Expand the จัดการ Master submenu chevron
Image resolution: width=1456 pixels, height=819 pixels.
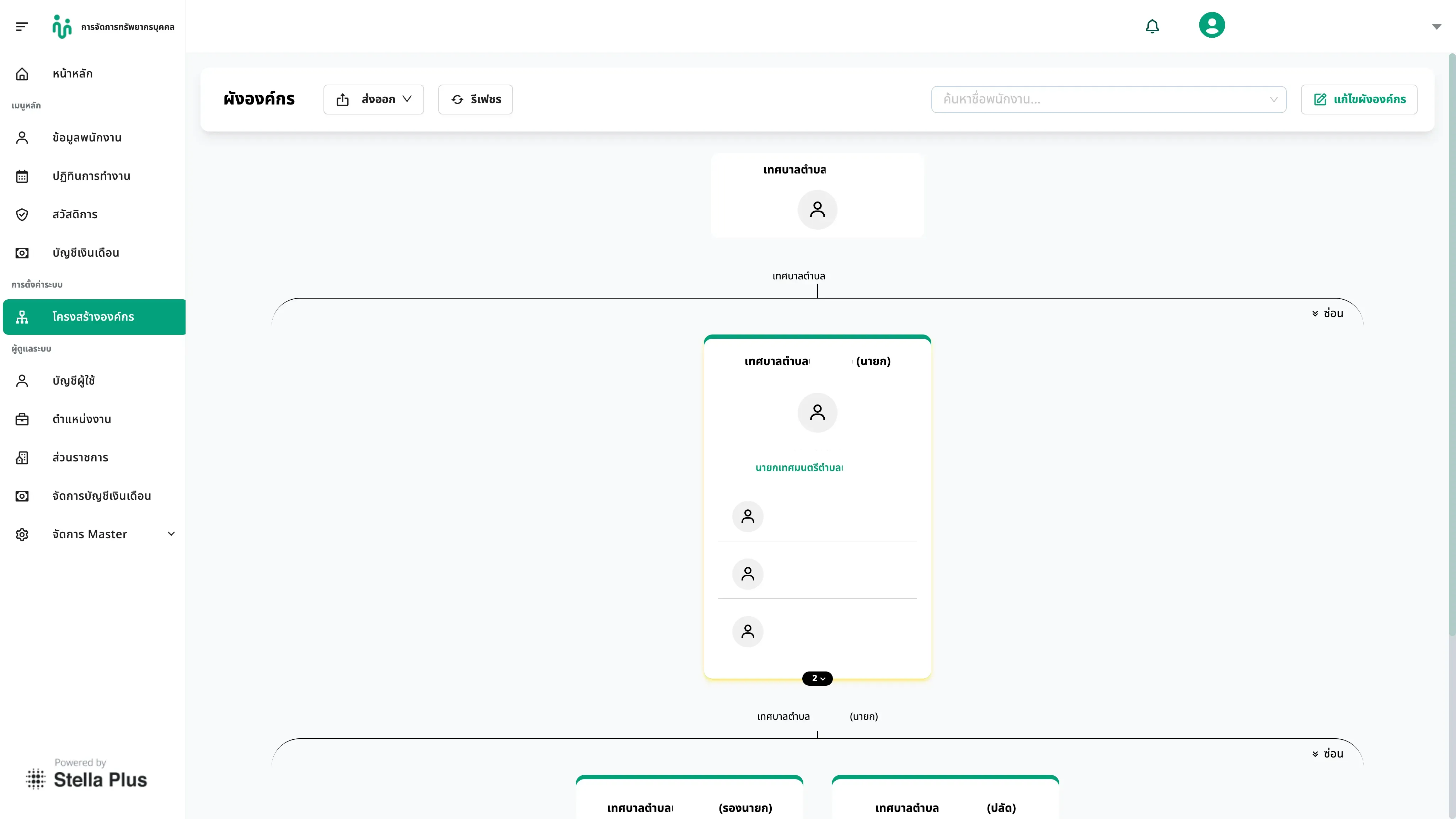[171, 534]
